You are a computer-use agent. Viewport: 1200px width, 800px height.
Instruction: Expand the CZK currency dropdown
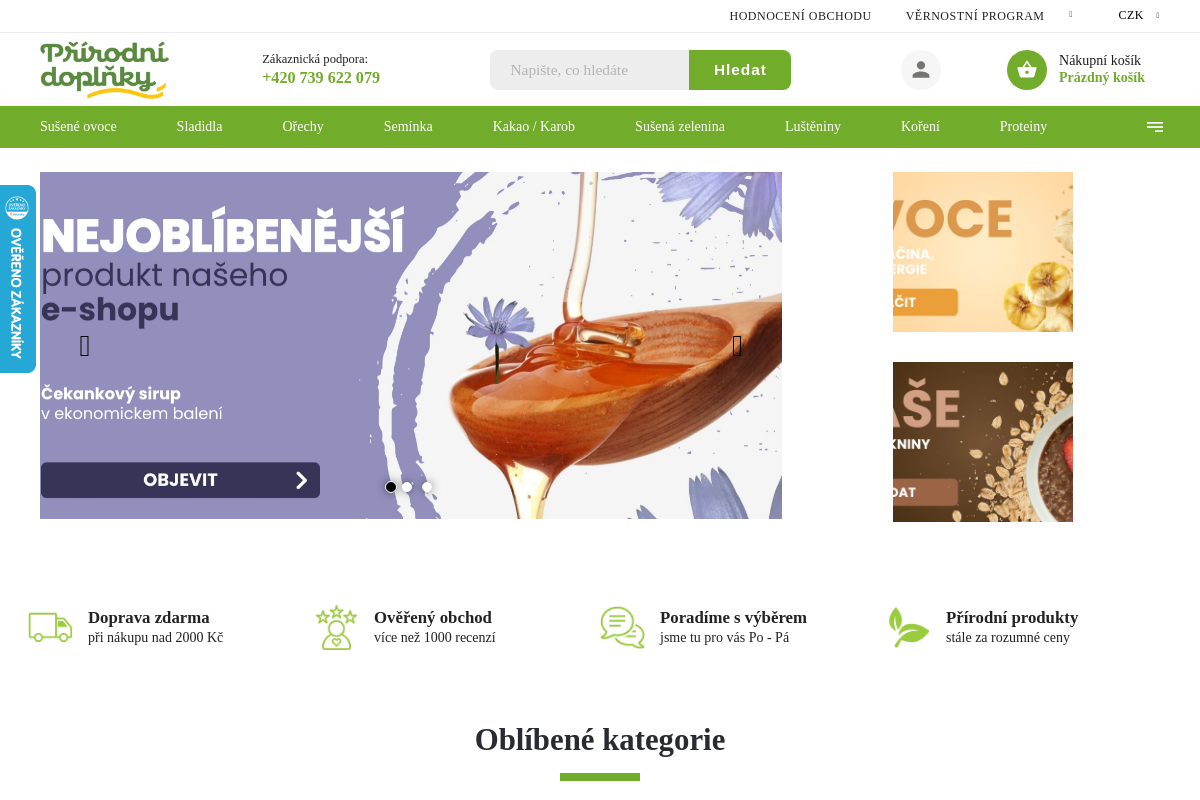1139,15
